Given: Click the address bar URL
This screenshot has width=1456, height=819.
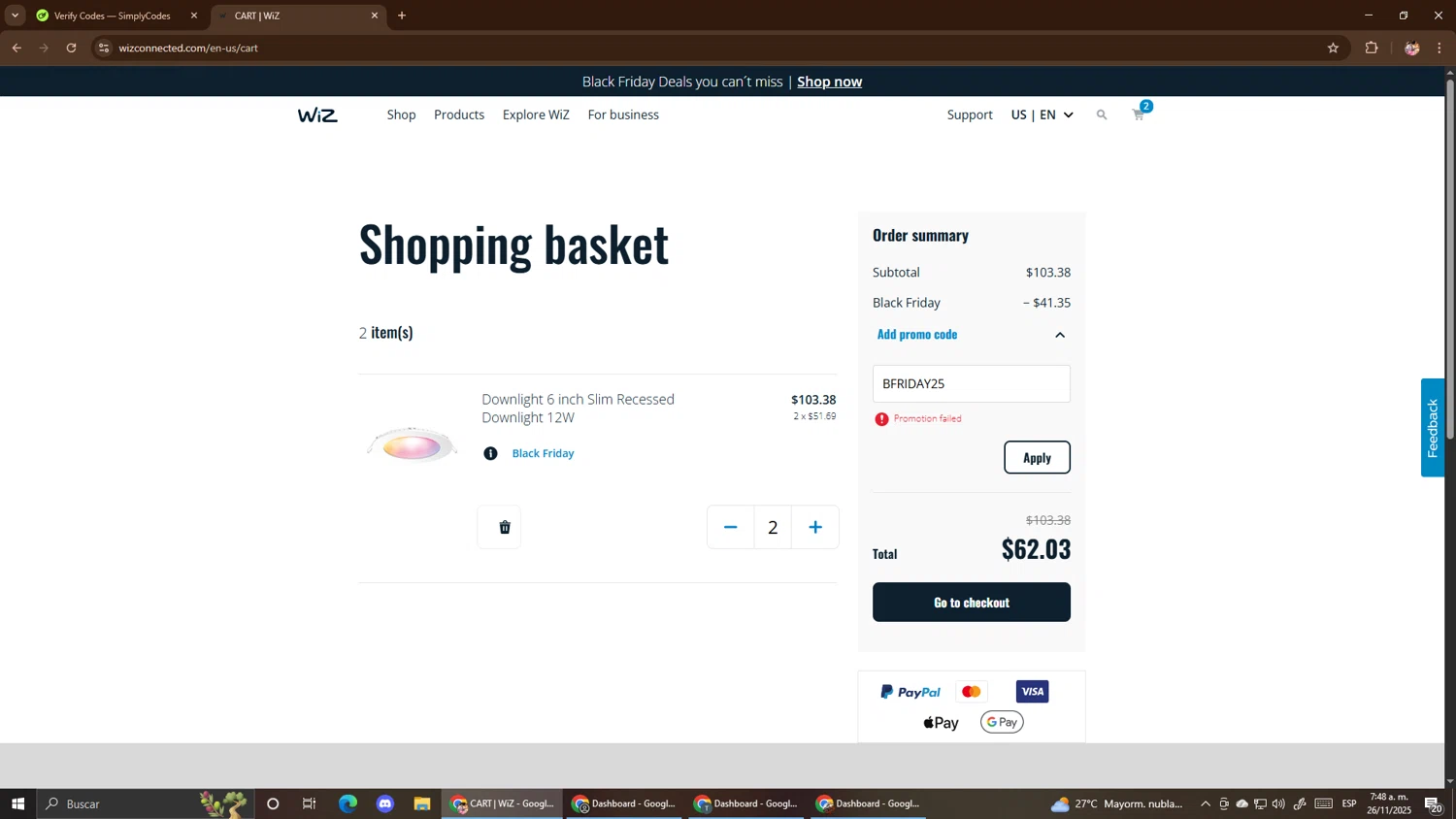Looking at the screenshot, I should (x=188, y=48).
